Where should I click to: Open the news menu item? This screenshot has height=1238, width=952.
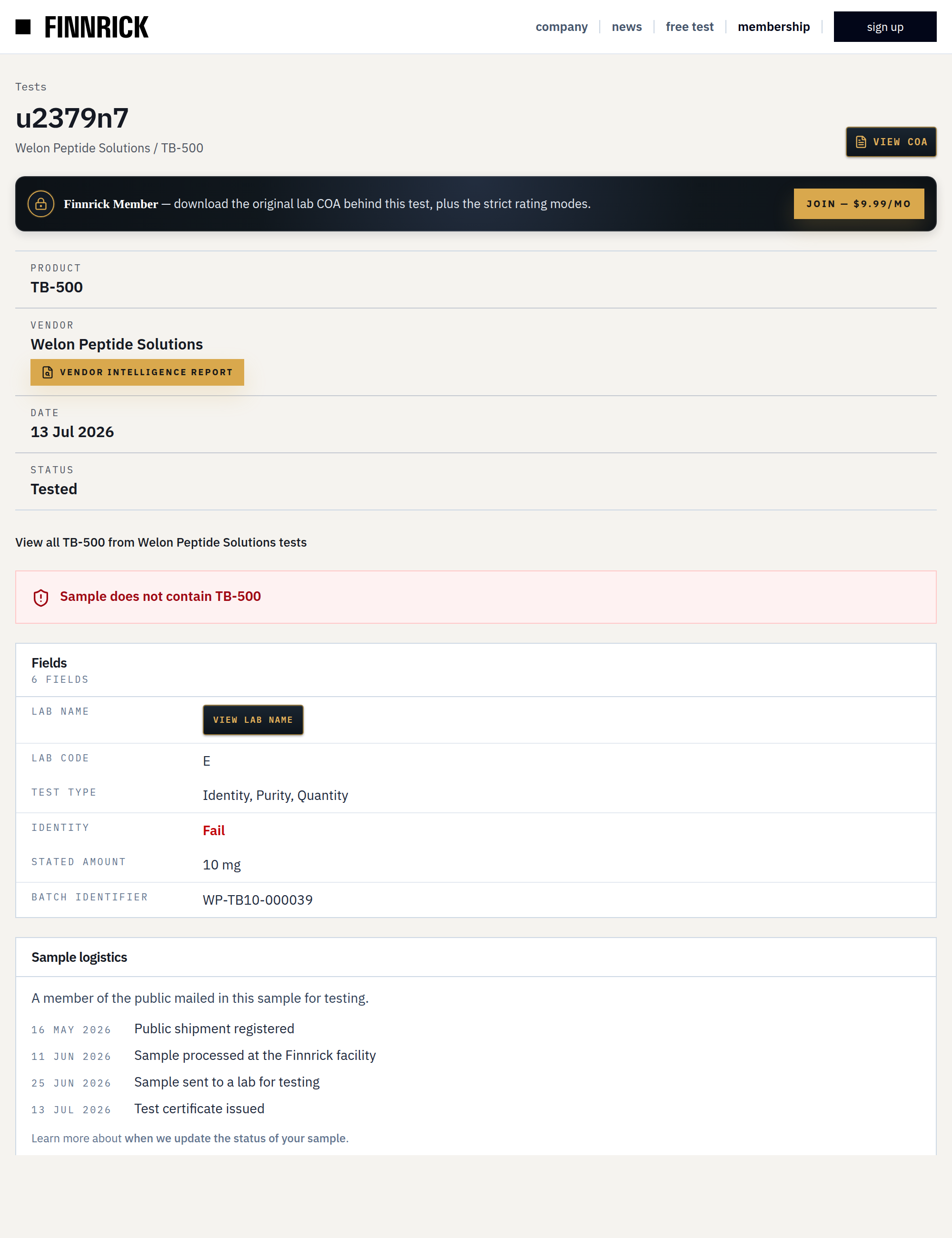(626, 27)
